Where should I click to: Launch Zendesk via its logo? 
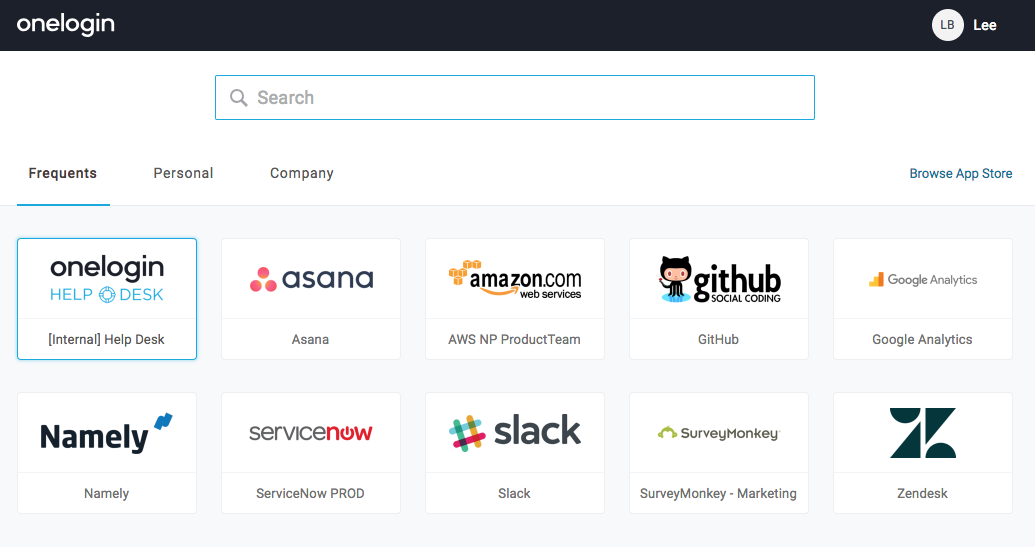[922, 432]
